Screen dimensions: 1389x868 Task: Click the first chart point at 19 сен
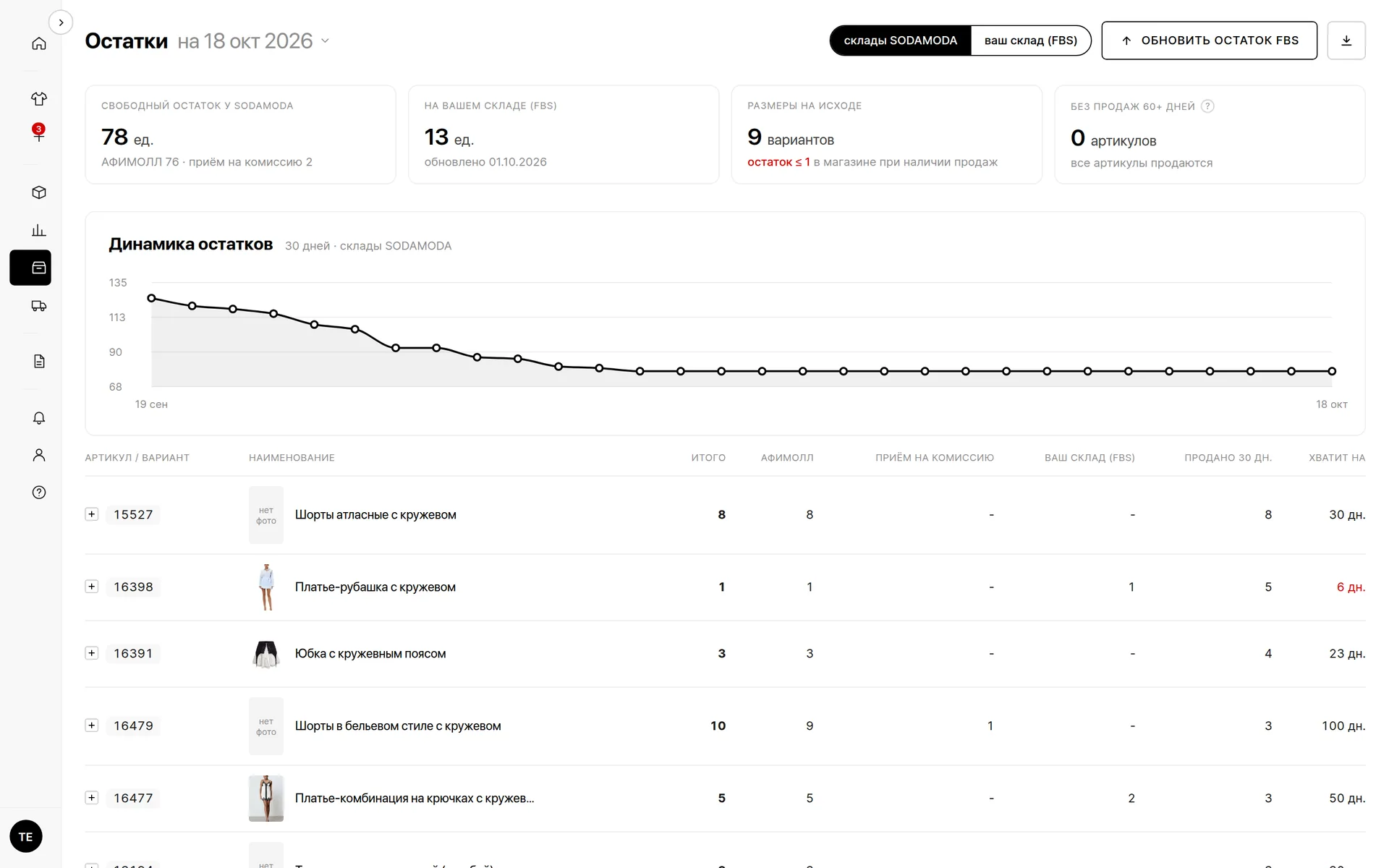[151, 298]
